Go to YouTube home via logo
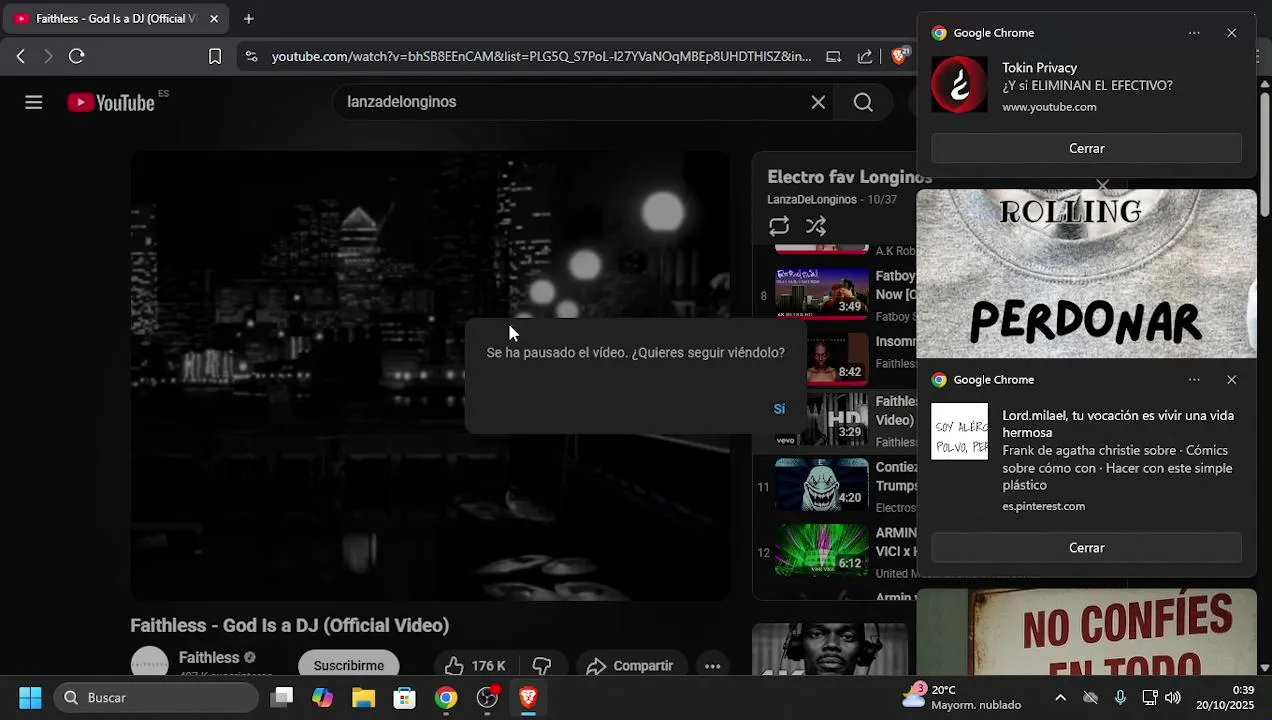 tap(111, 102)
